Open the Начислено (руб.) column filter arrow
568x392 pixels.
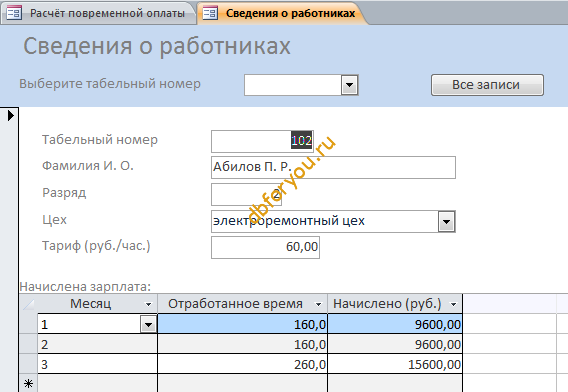tap(453, 304)
